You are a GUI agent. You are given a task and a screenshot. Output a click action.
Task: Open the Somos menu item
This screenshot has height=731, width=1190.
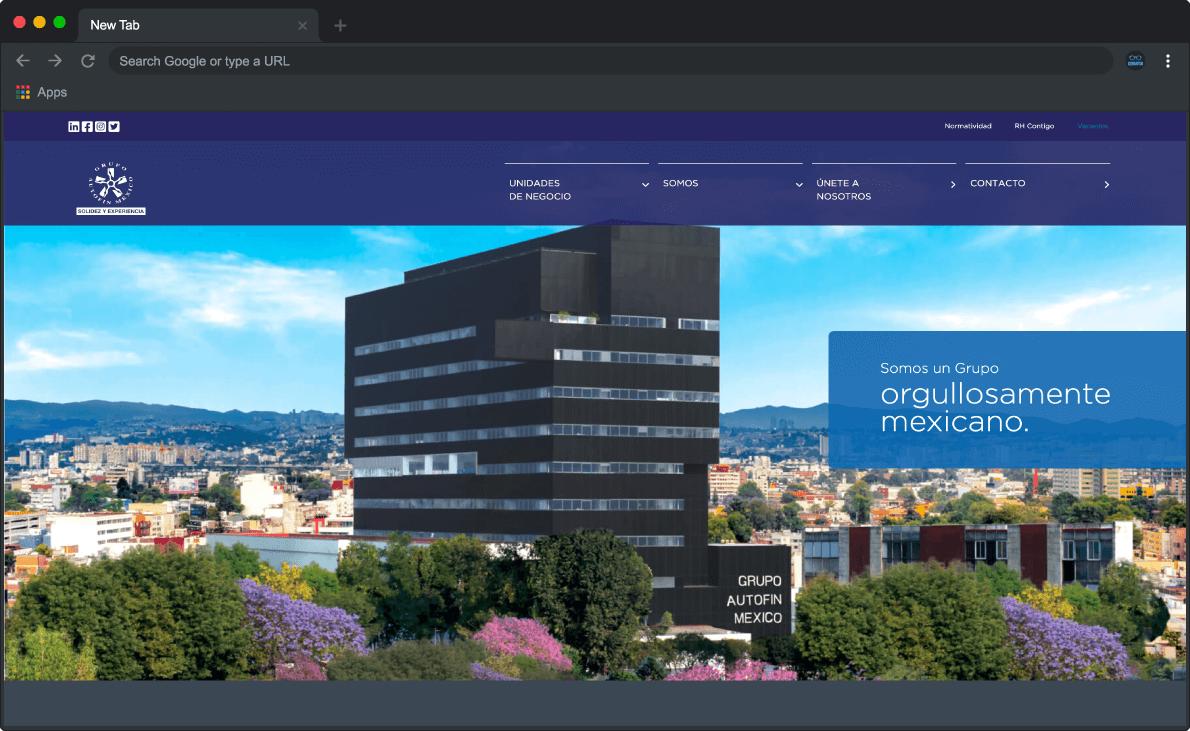tap(680, 184)
